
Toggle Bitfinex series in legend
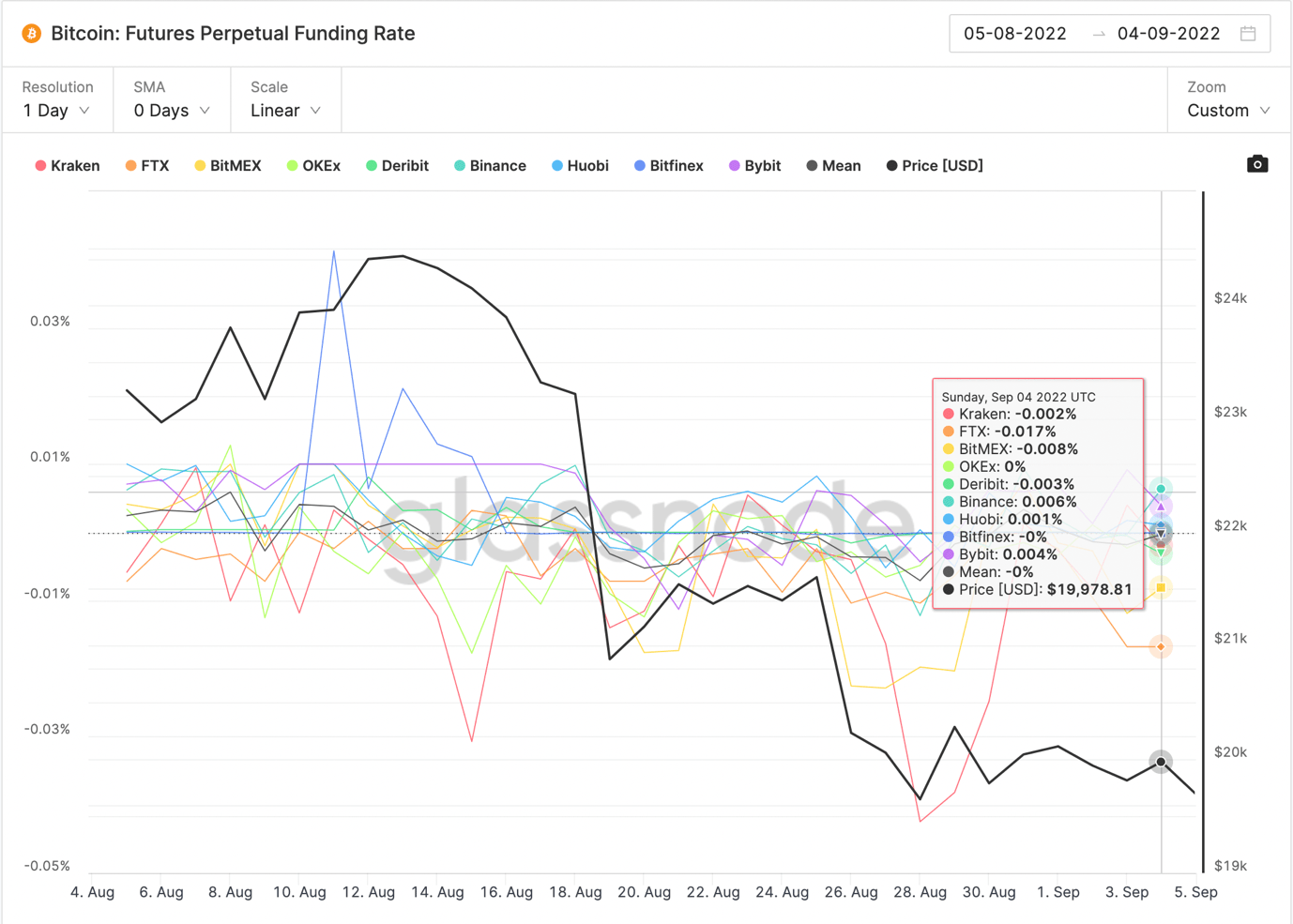(668, 166)
